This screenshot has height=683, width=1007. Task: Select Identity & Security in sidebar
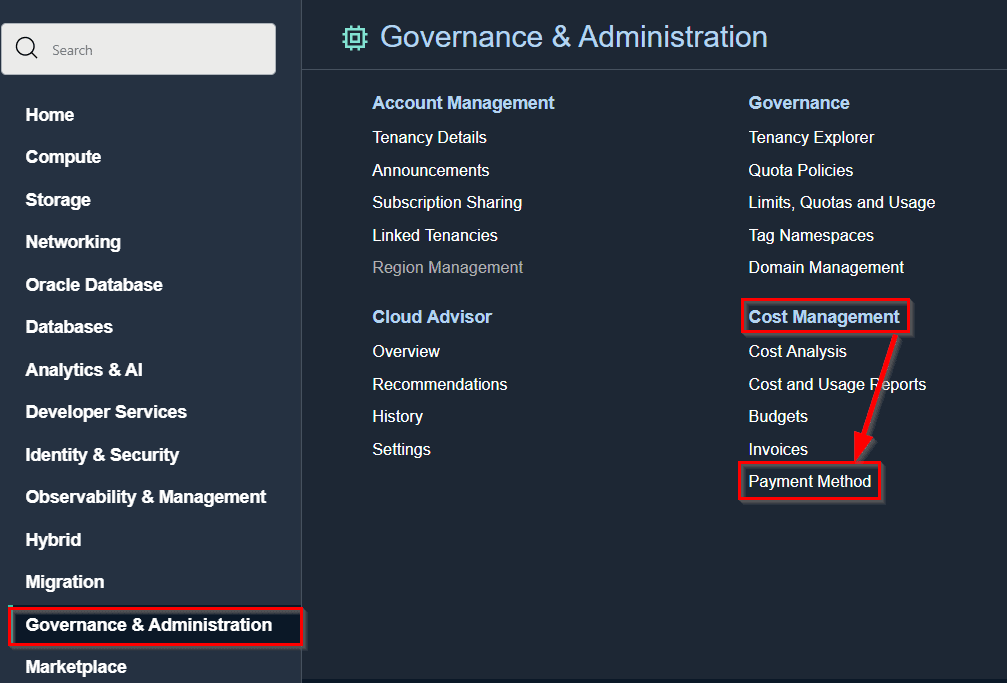tap(102, 455)
